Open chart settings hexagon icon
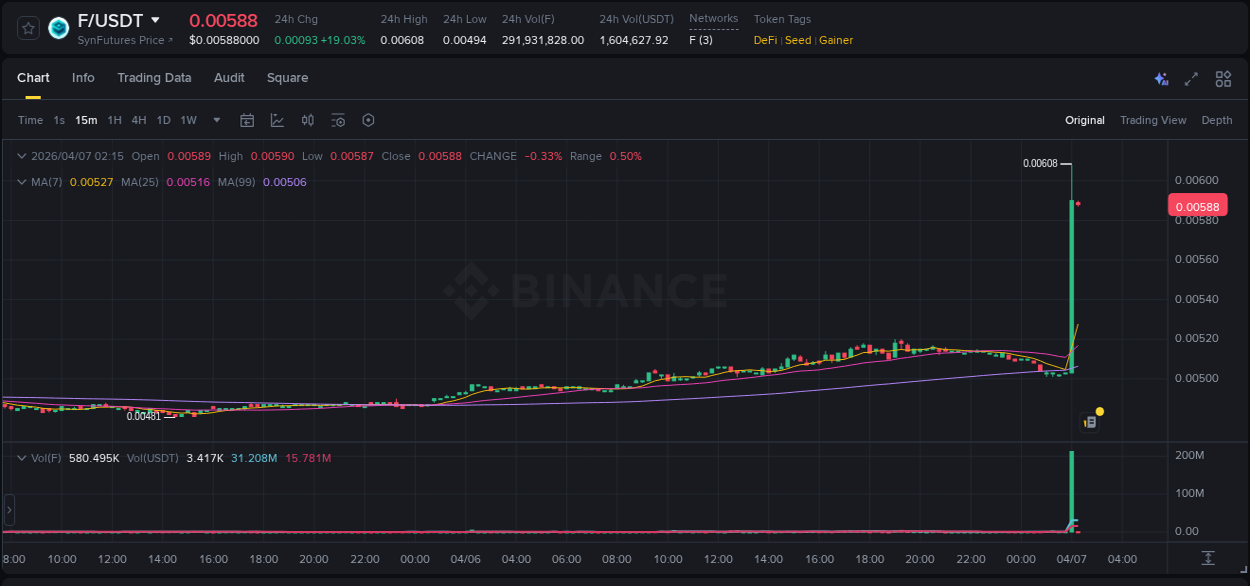Screen dimensions: 1250x586 pos(368,120)
